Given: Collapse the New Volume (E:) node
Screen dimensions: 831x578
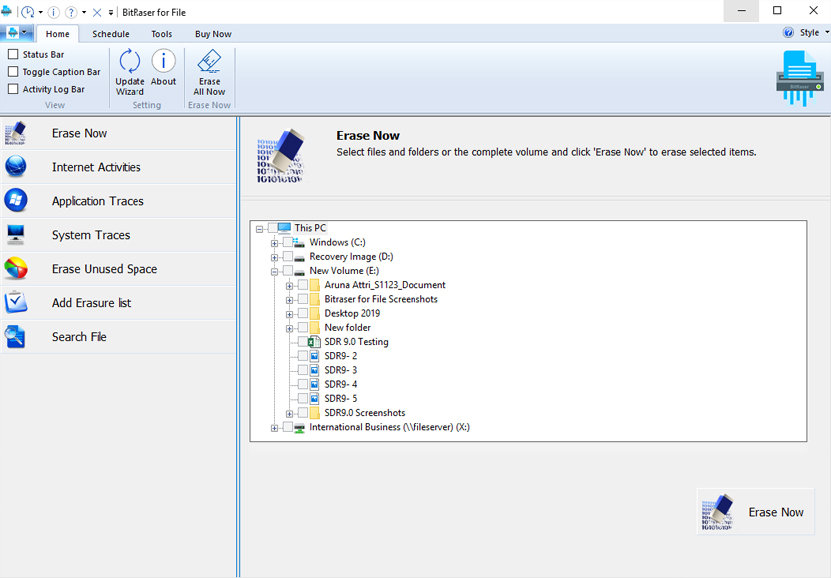Looking at the screenshot, I should coord(274,272).
